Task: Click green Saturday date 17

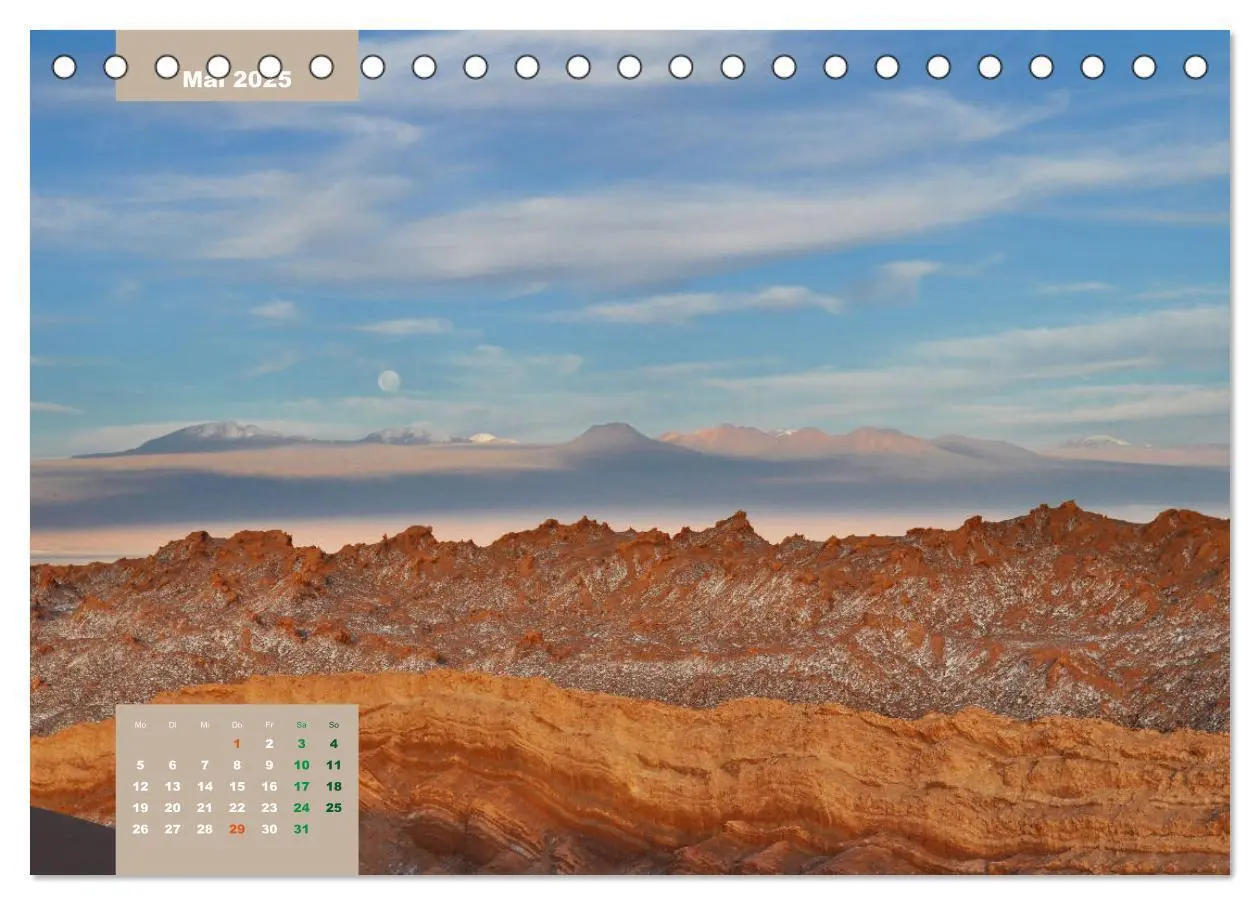Action: (301, 787)
